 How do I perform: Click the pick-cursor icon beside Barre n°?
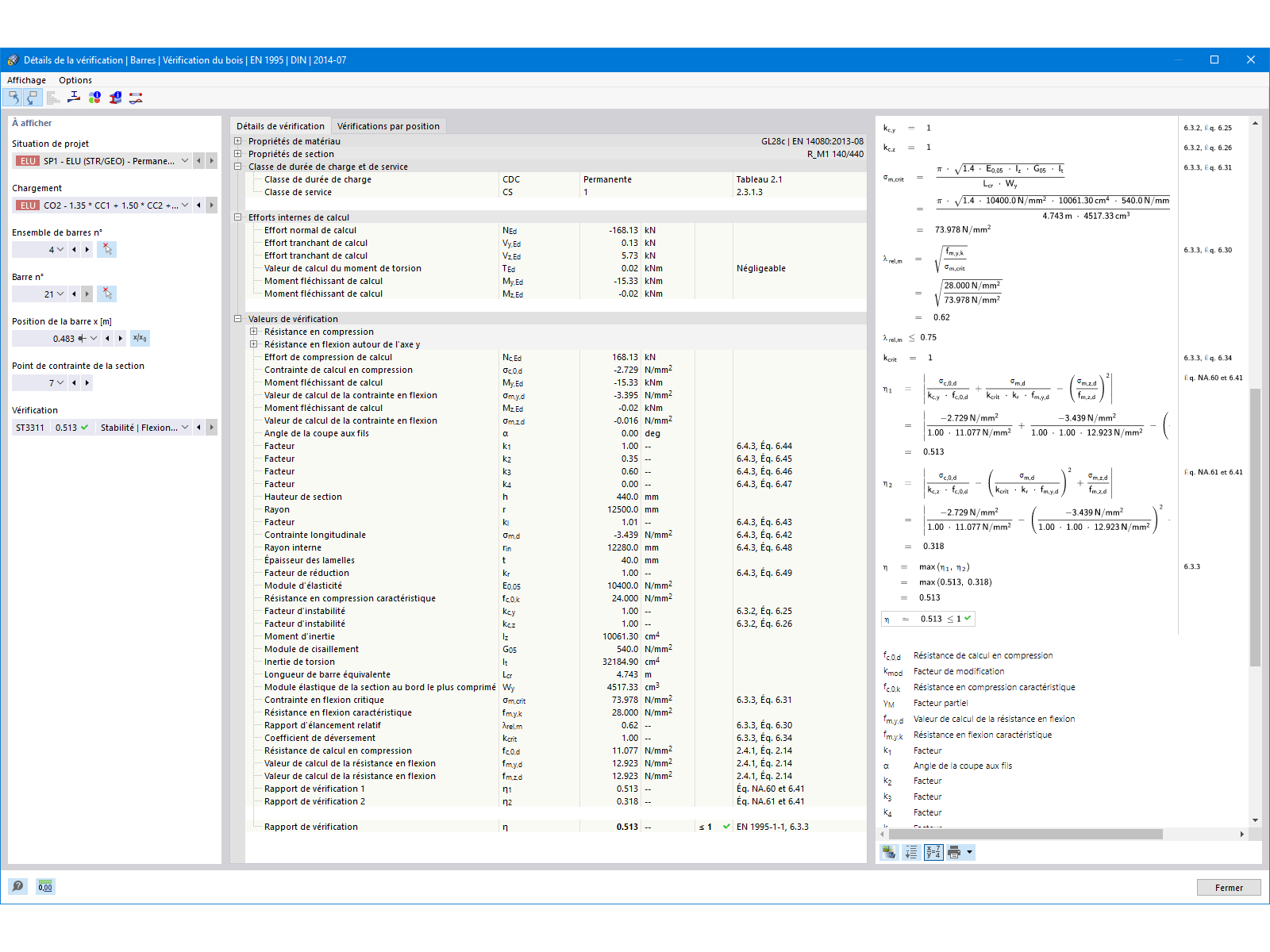107,294
